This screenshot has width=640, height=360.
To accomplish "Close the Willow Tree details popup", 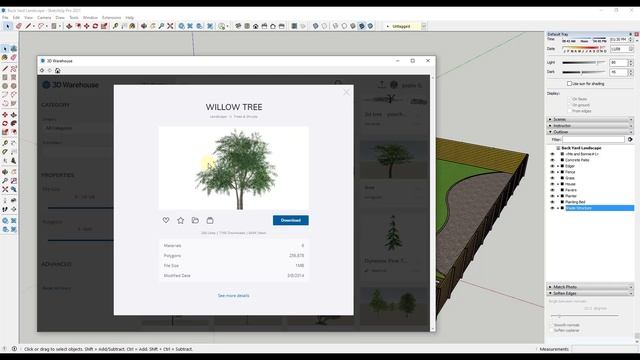I will pos(347,92).
